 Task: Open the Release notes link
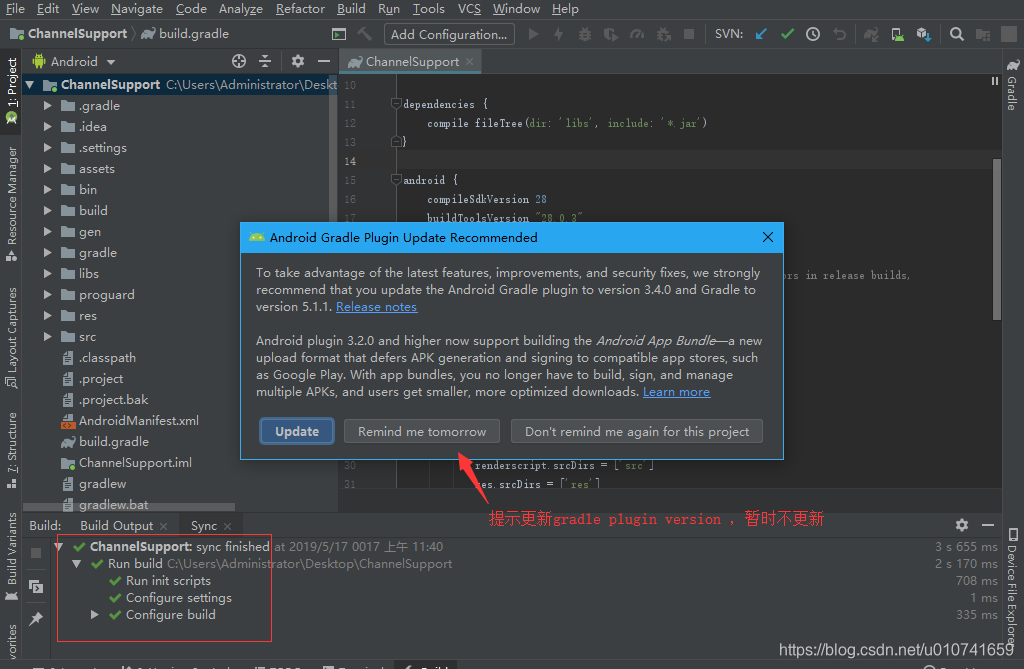click(x=376, y=306)
